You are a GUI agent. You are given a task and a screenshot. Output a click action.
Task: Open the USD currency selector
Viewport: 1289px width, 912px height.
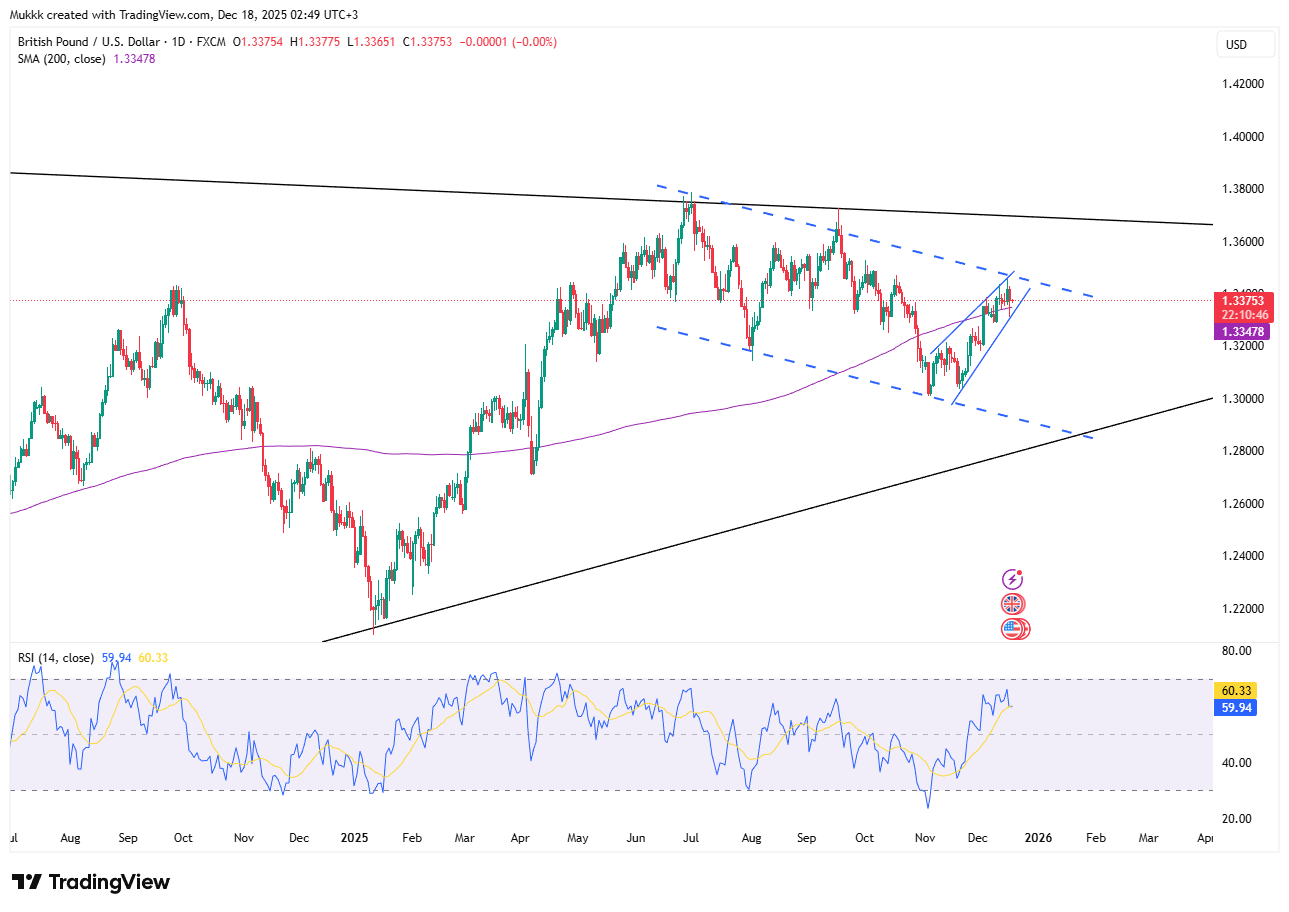click(x=1245, y=45)
